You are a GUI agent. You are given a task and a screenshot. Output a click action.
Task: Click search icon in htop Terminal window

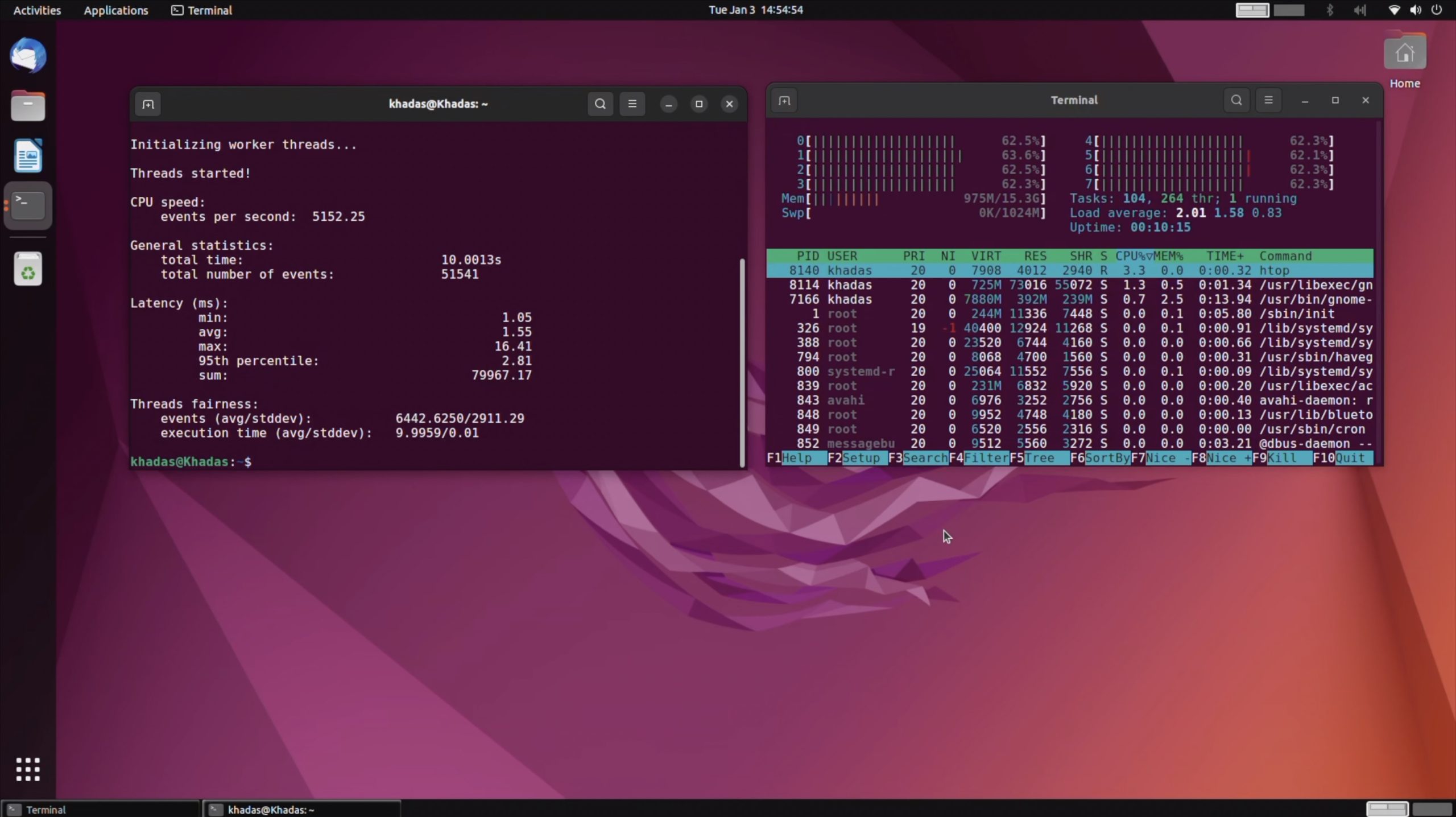click(1236, 101)
